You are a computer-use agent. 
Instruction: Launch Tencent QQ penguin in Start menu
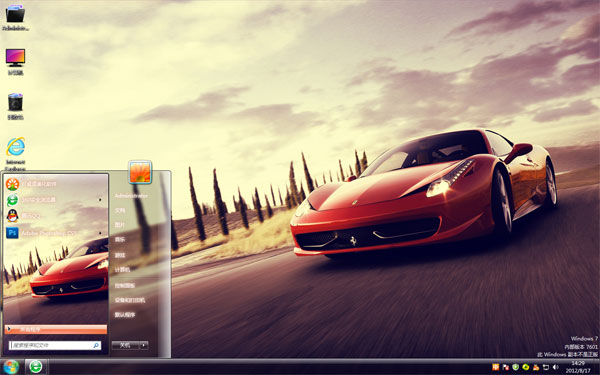[55, 216]
